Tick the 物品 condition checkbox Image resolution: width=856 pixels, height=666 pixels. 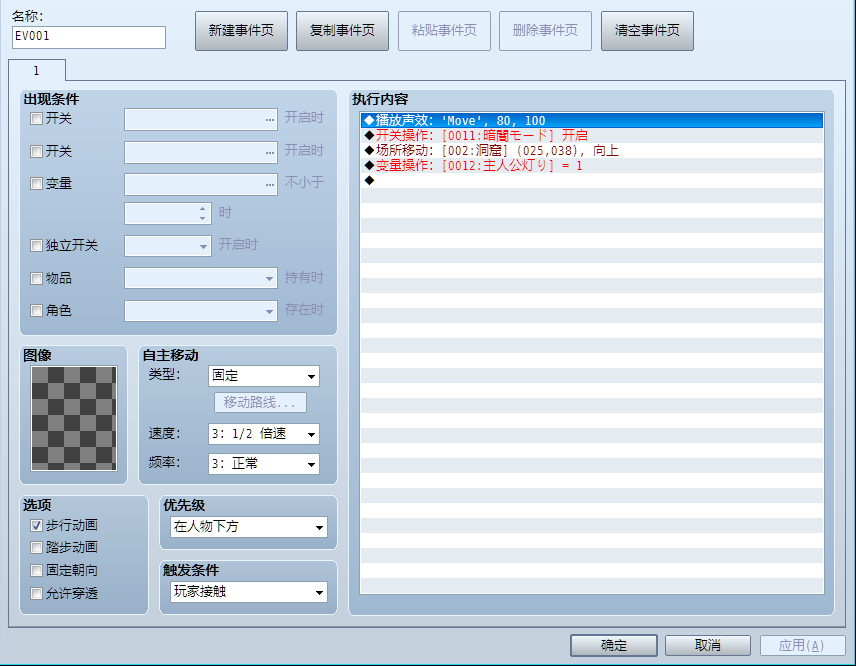click(36, 278)
